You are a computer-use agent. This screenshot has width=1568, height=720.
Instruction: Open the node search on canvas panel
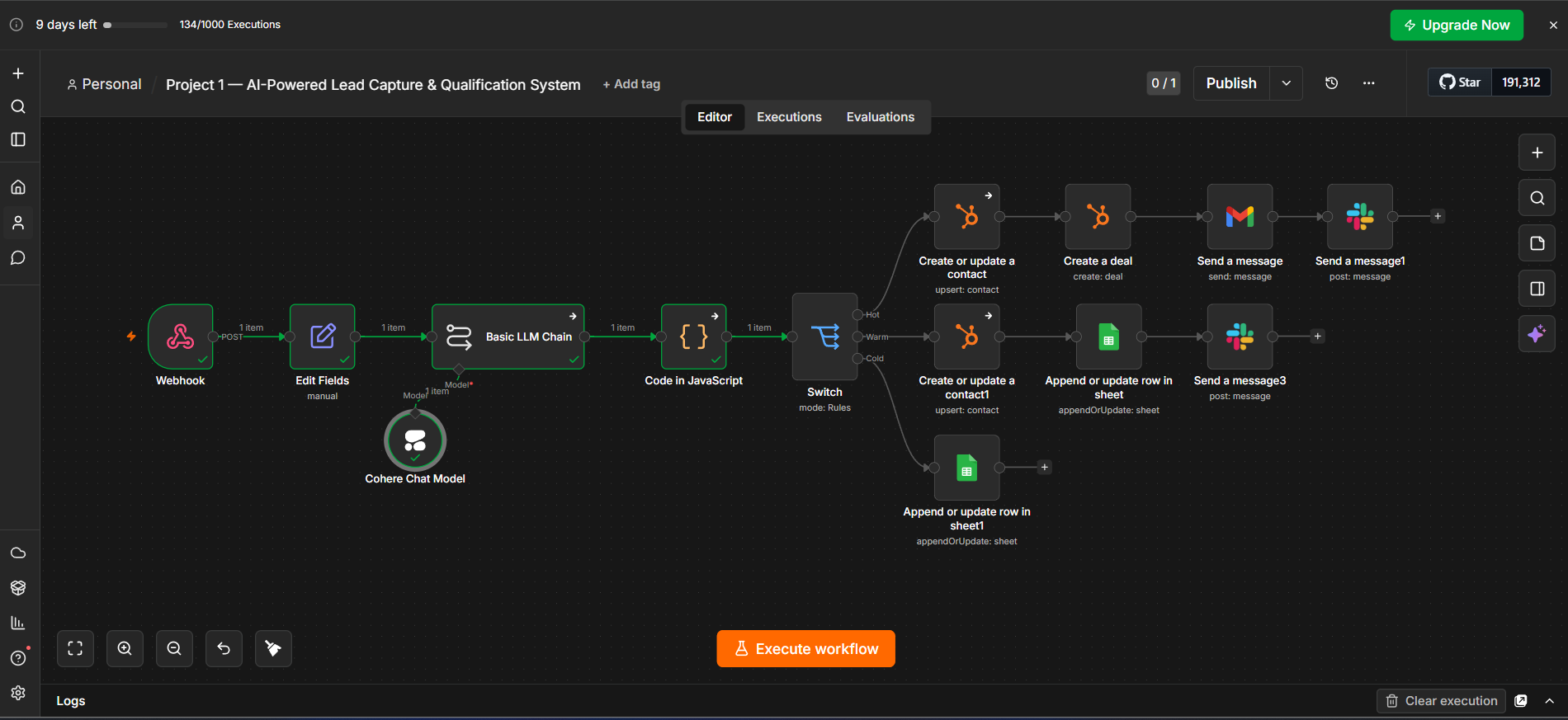[x=1537, y=198]
